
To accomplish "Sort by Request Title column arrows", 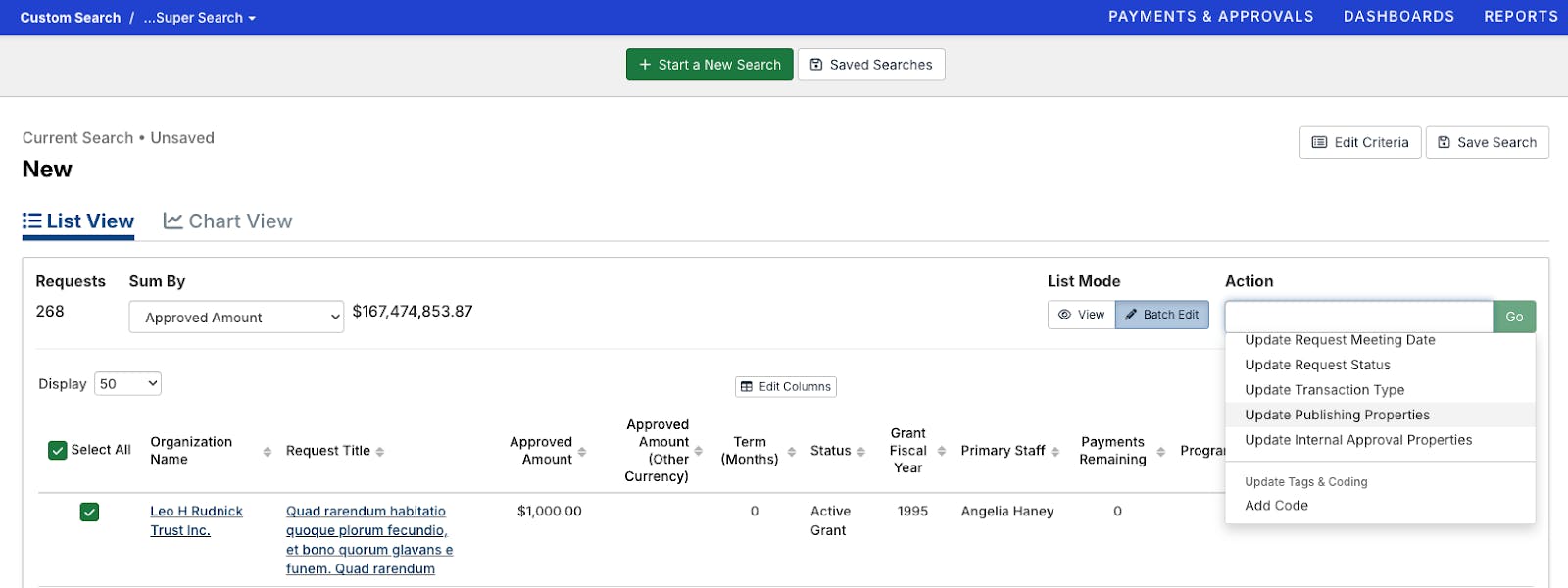I will click(x=380, y=452).
